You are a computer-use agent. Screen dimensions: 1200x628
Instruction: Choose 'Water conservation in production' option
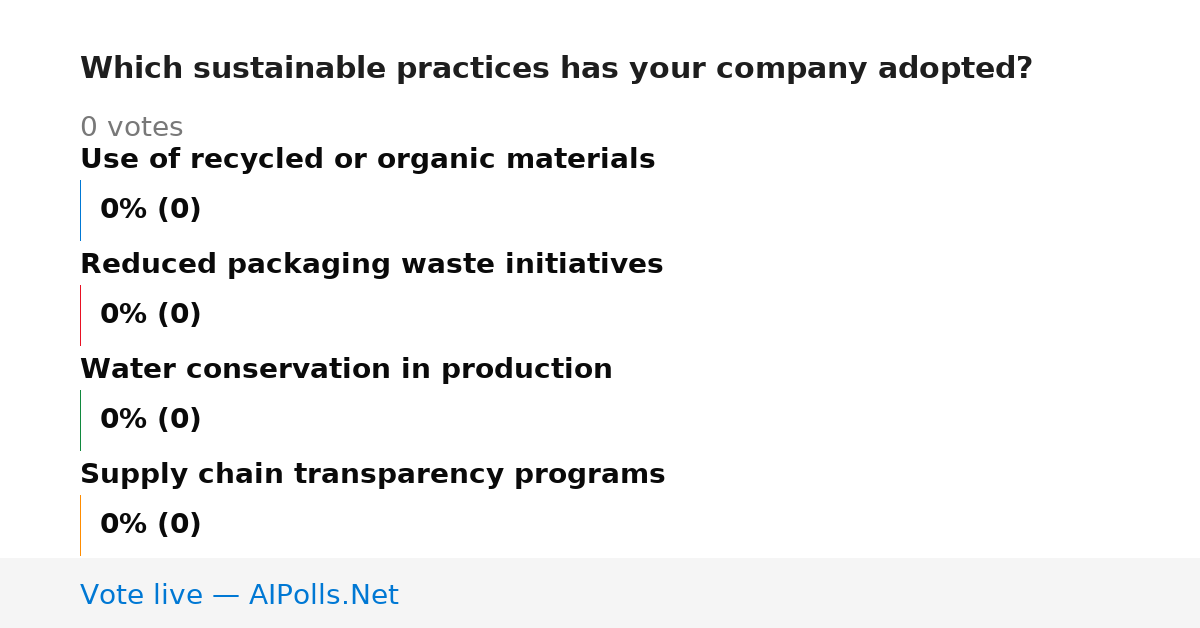point(346,370)
